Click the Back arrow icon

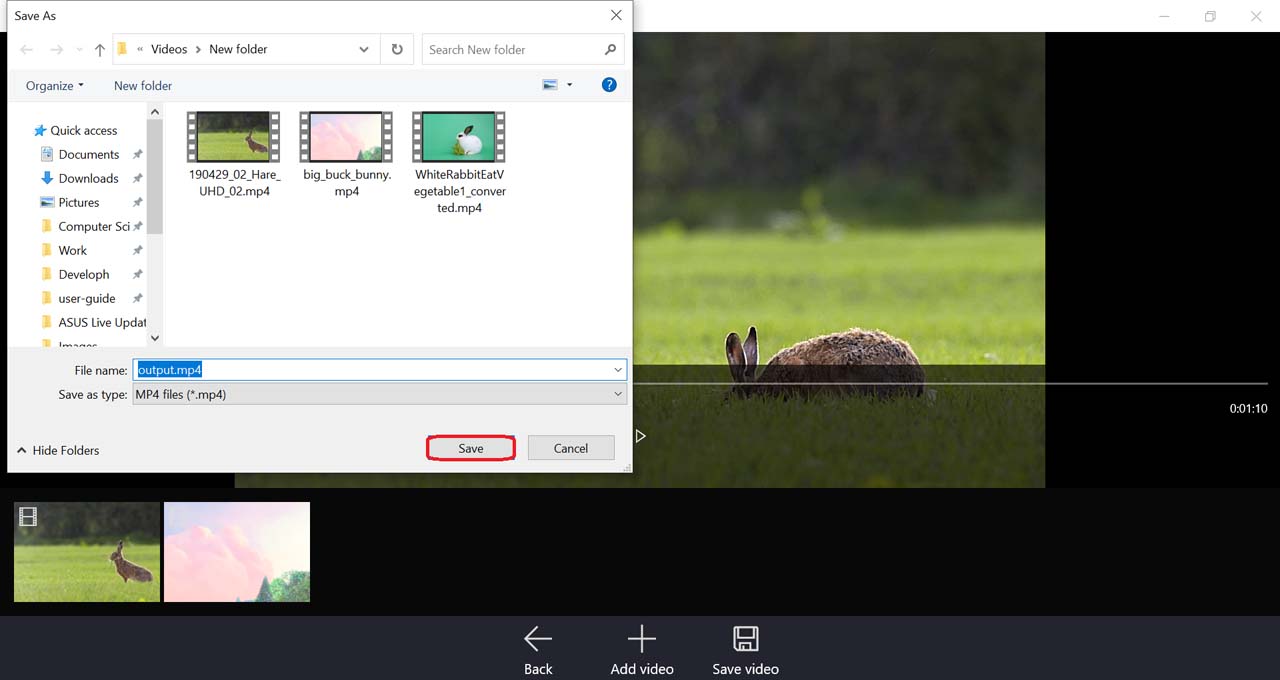[538, 639]
